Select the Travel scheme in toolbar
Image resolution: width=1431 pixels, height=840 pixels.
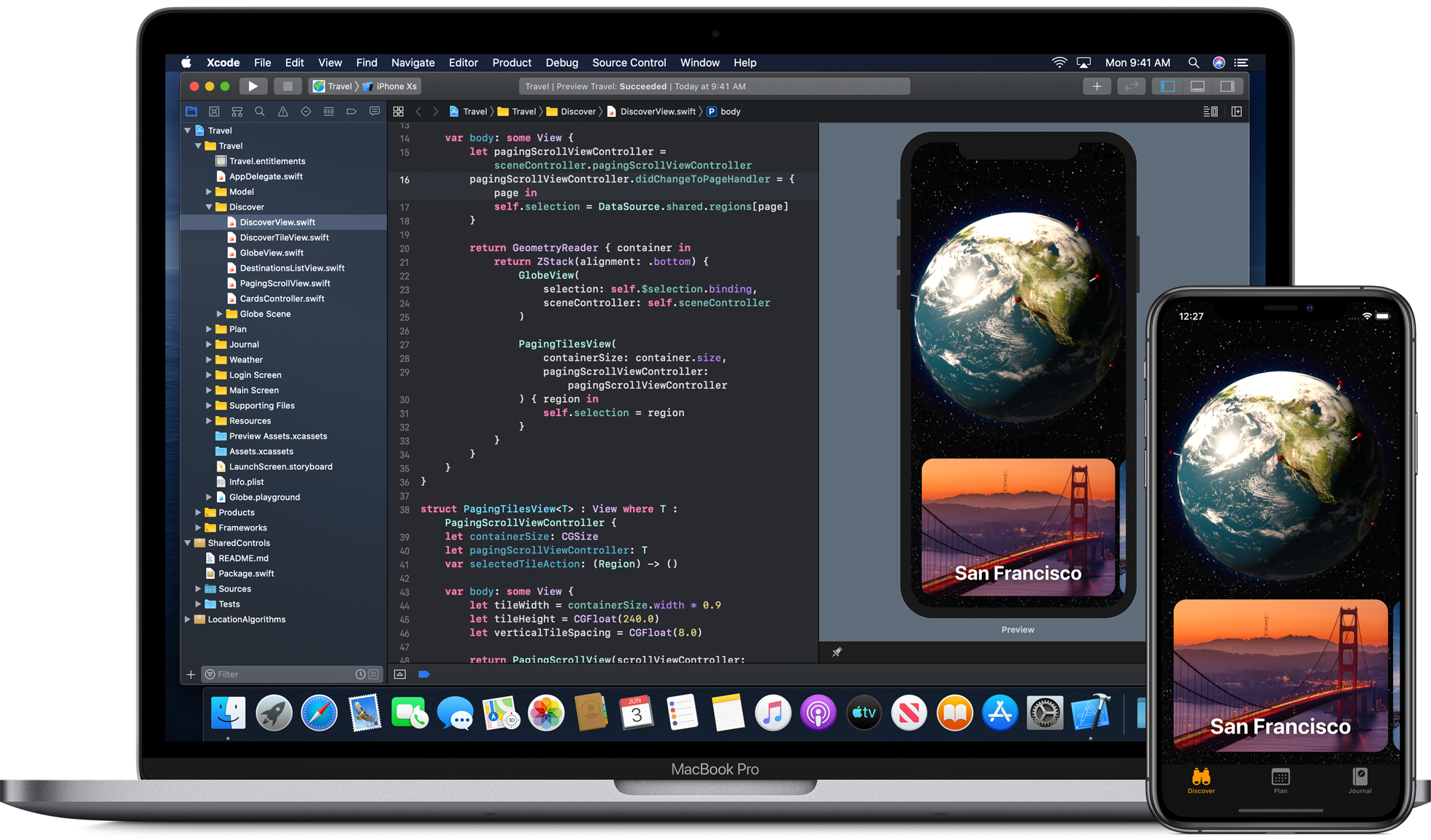point(334,86)
